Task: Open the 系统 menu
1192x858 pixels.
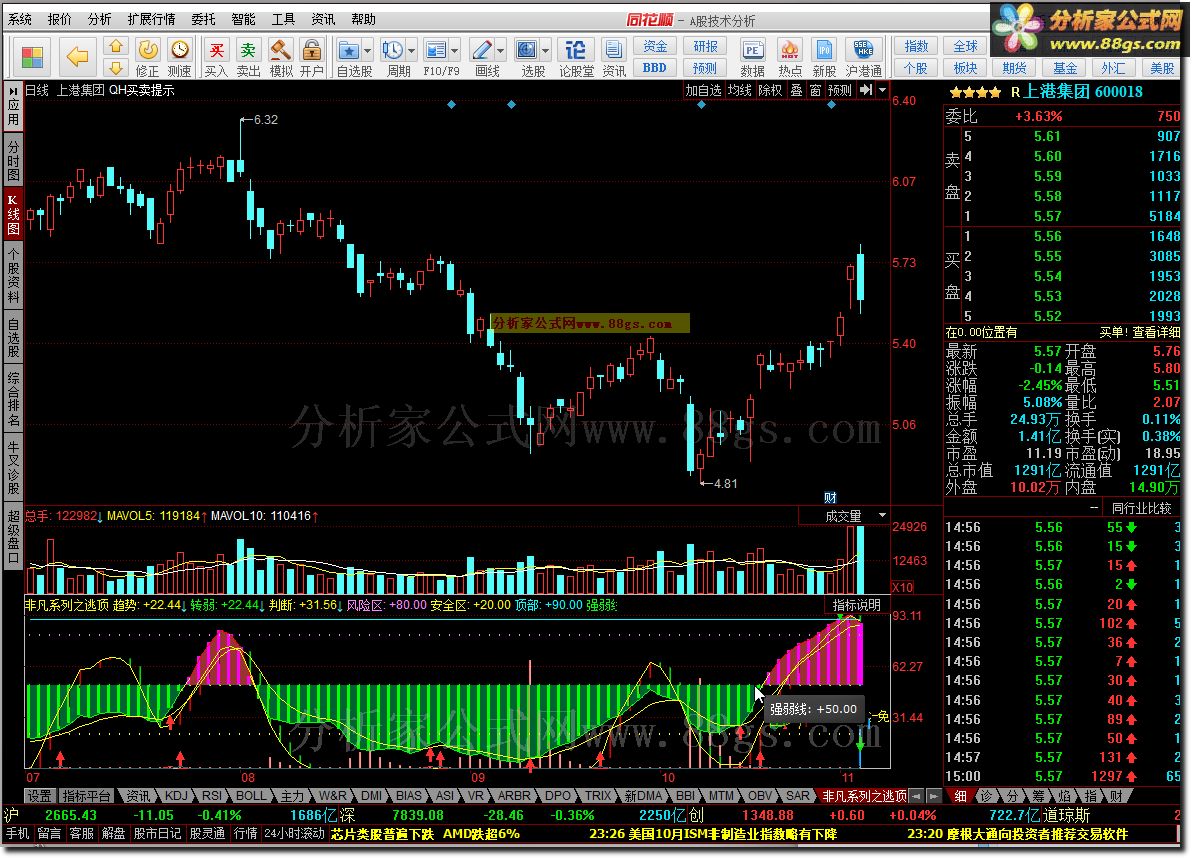Action: 19,19
